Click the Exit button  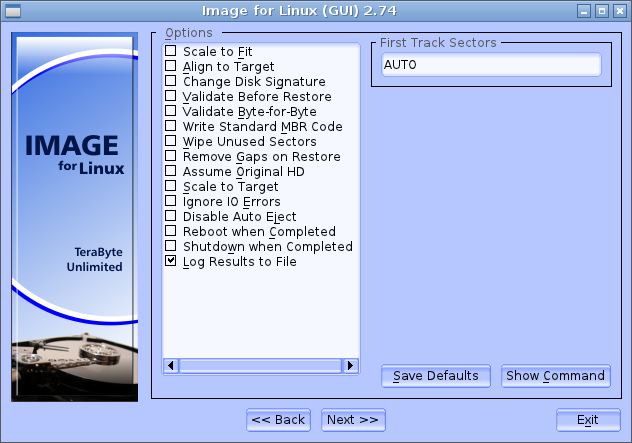[588, 420]
